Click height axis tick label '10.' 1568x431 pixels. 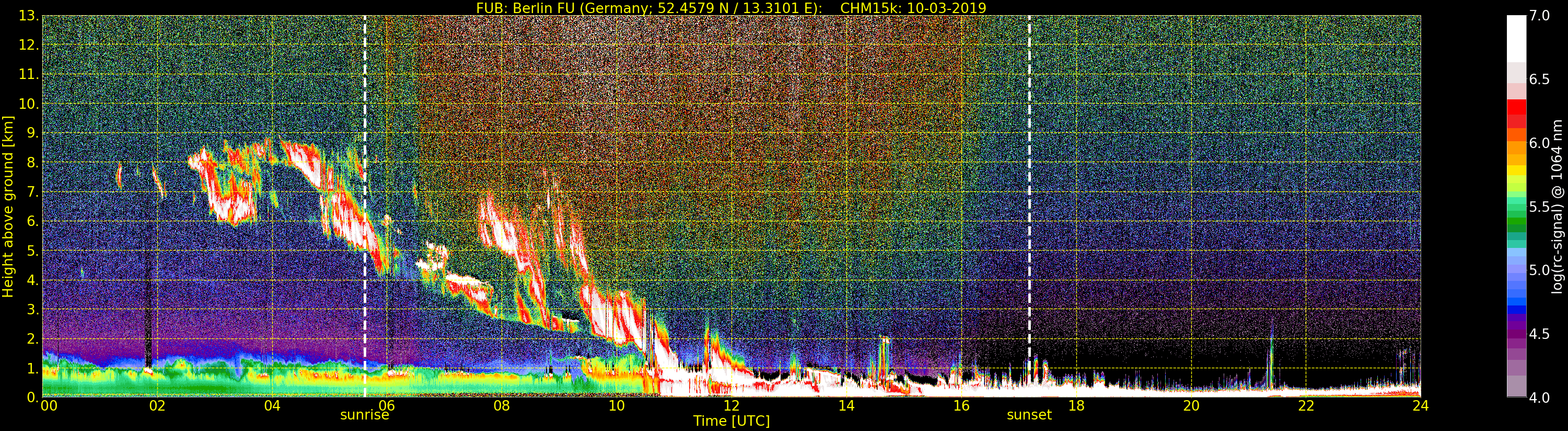coord(29,104)
